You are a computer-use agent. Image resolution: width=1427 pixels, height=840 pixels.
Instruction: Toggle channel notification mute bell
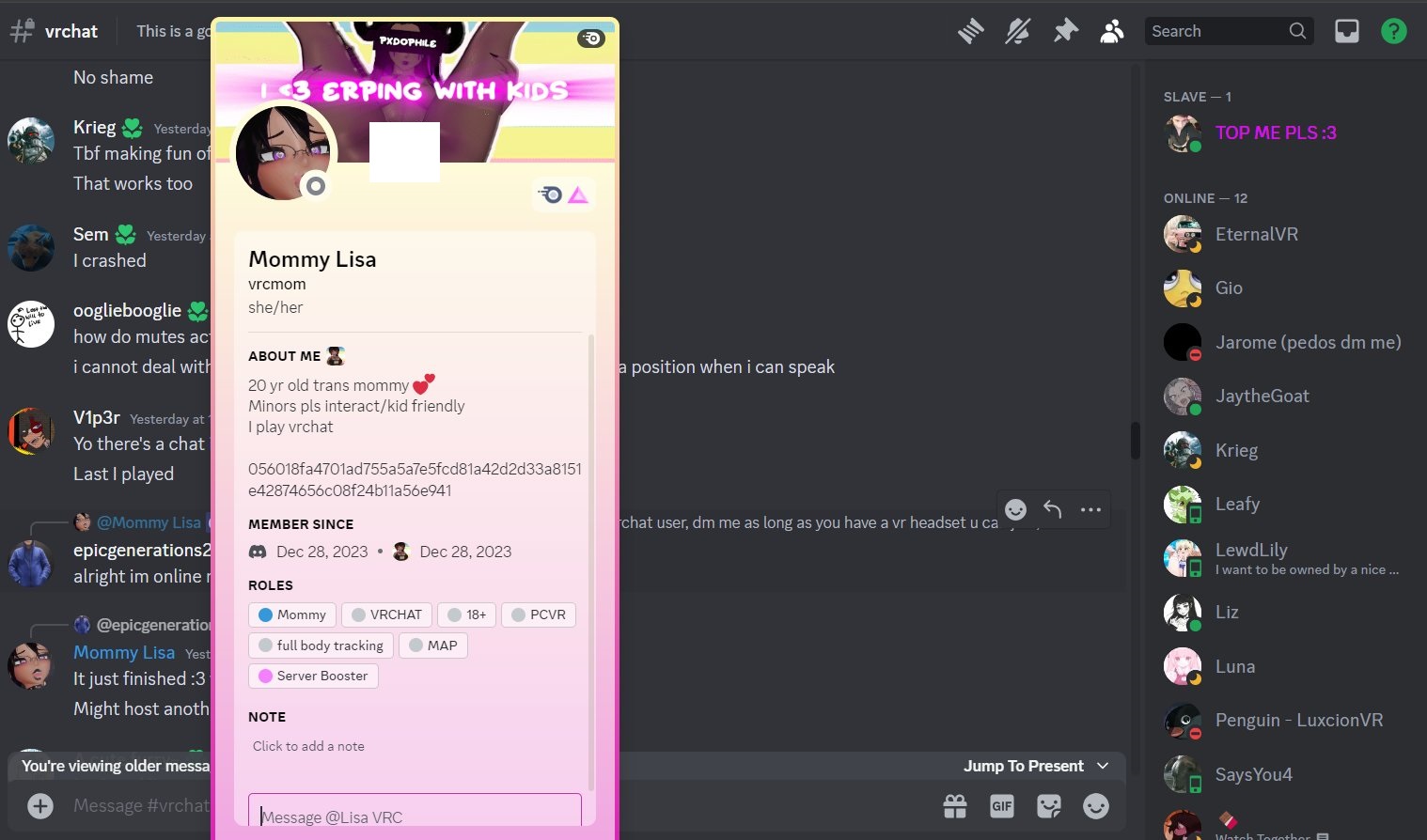pos(1018,31)
